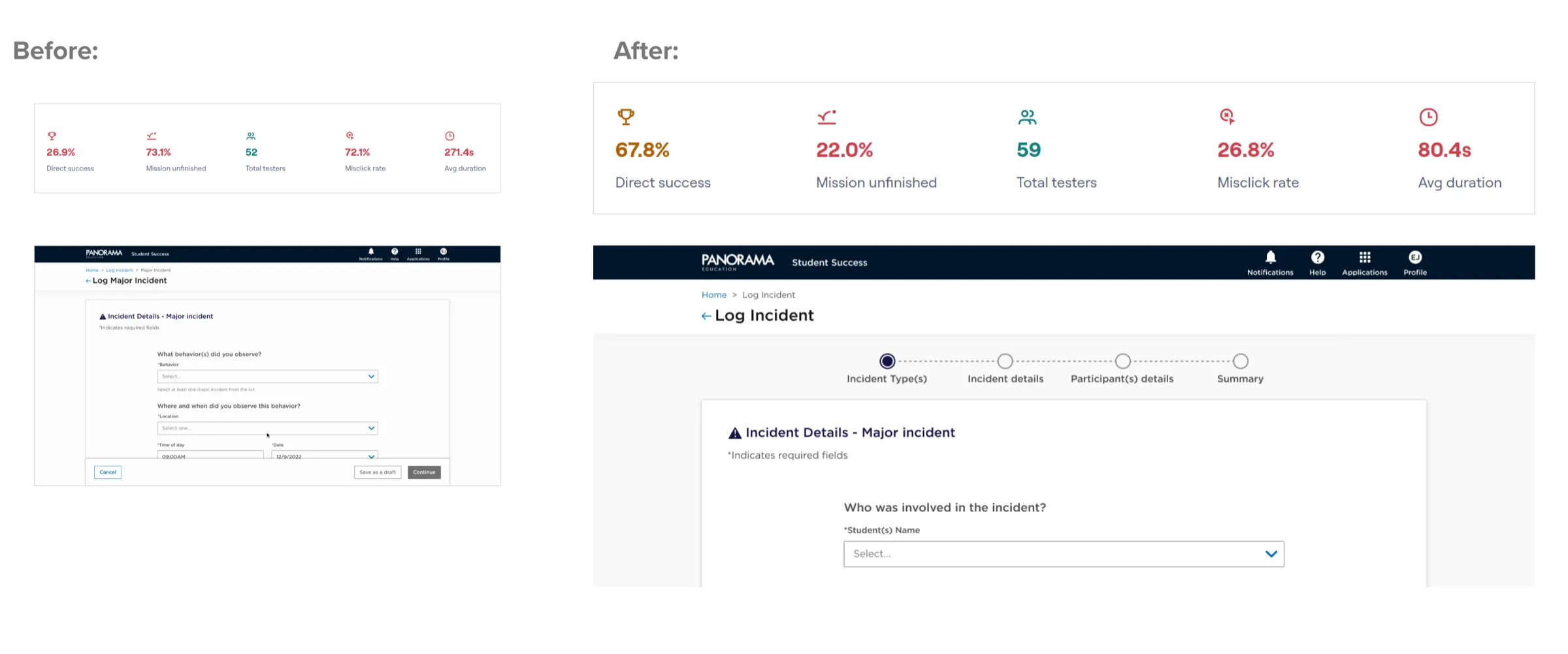The image size is (1568, 654).
Task: Click Home breadcrumb in After panel
Action: point(713,295)
